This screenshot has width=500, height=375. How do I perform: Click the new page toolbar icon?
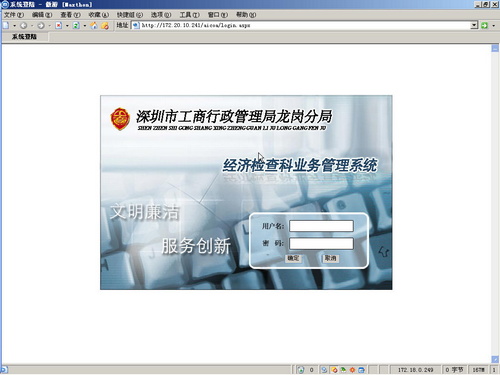pos(6,25)
